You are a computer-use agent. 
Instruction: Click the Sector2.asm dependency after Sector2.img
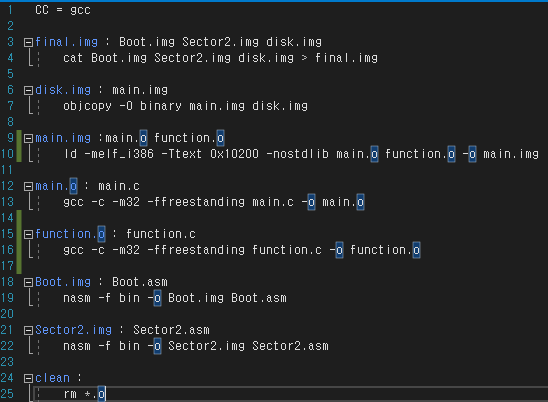[x=171, y=330]
